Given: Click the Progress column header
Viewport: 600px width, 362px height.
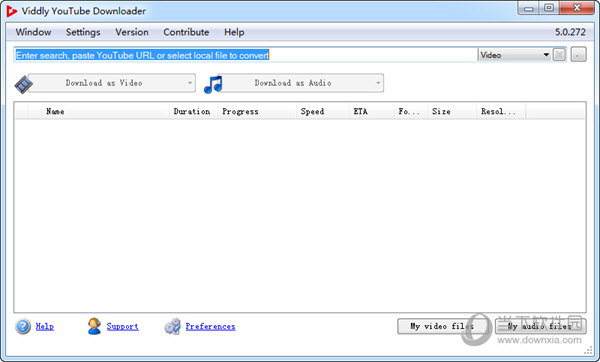Looking at the screenshot, I should 257,111.
